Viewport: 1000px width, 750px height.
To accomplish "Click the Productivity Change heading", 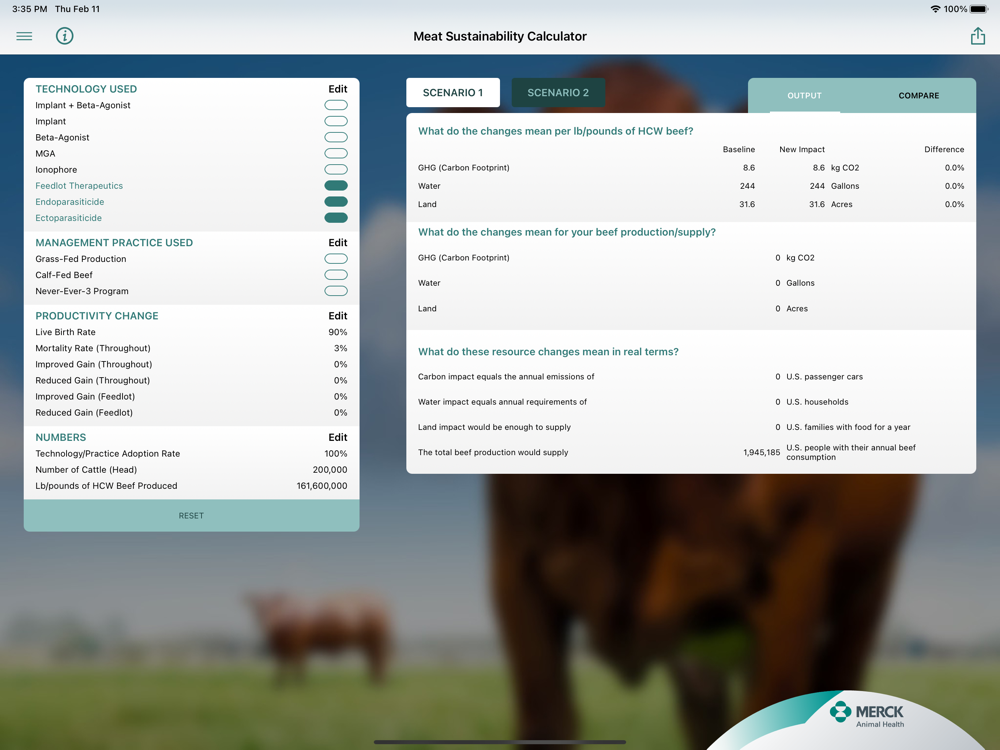I will coord(97,316).
